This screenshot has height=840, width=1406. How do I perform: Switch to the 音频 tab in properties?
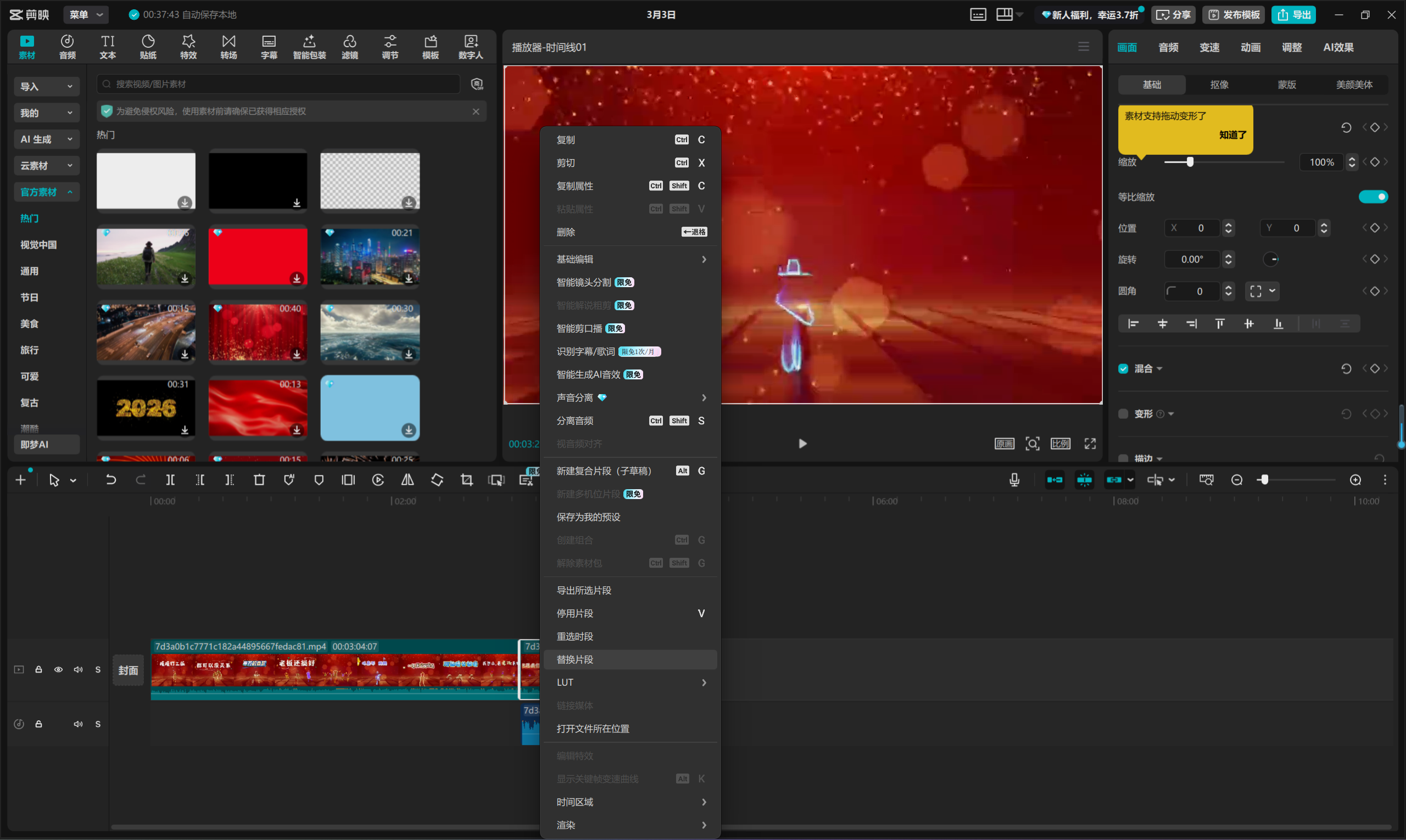(x=1168, y=48)
